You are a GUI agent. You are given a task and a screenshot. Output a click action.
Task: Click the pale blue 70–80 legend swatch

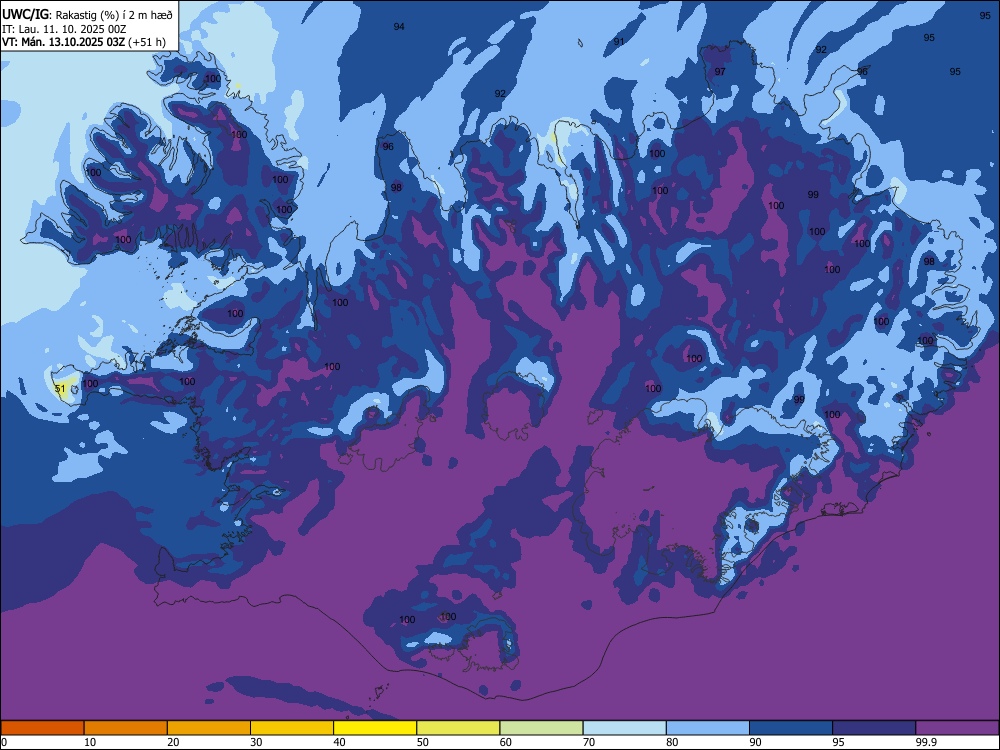click(624, 728)
